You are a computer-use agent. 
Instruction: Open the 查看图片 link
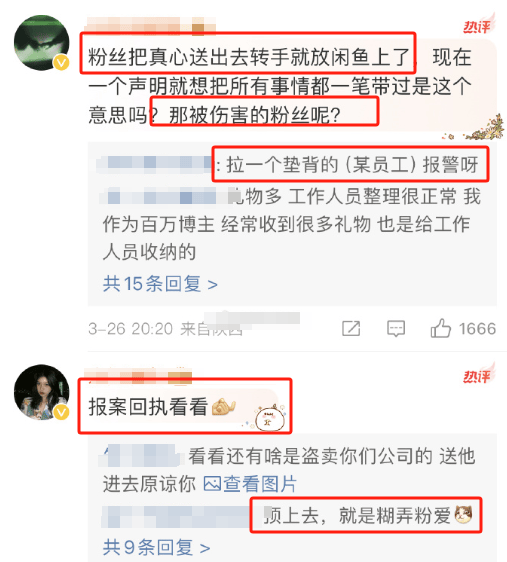tap(260, 484)
